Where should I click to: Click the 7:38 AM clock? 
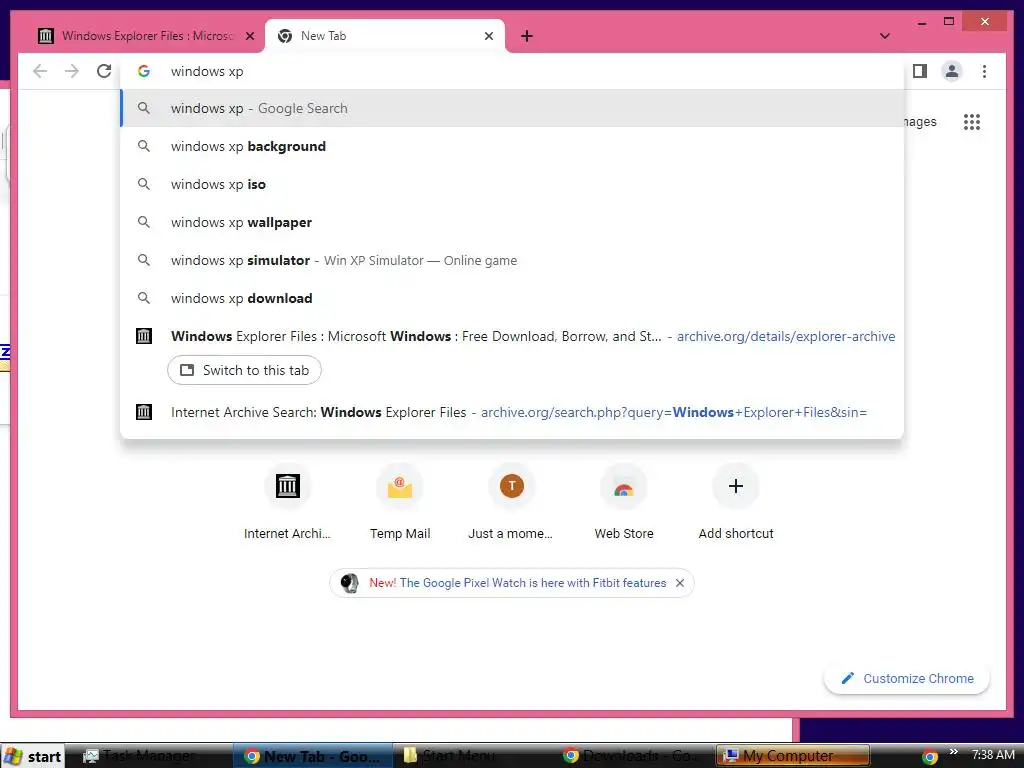coord(993,755)
